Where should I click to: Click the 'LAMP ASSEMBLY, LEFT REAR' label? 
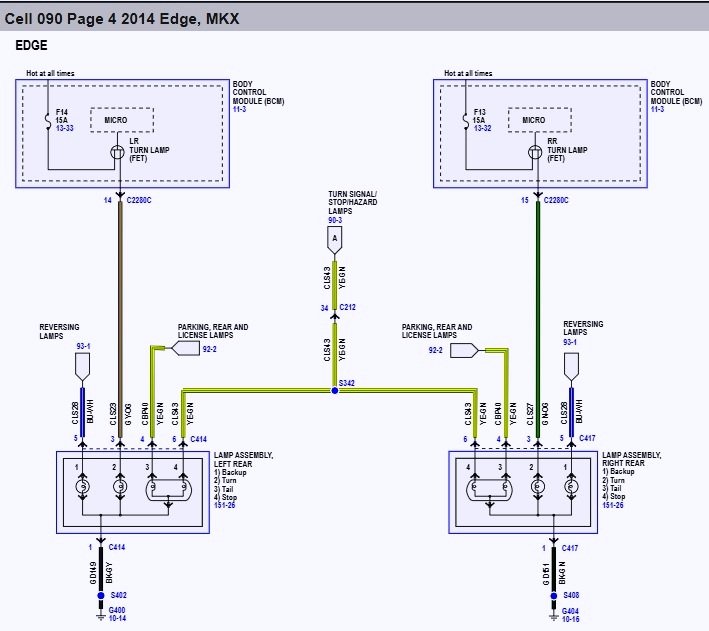tap(243, 460)
